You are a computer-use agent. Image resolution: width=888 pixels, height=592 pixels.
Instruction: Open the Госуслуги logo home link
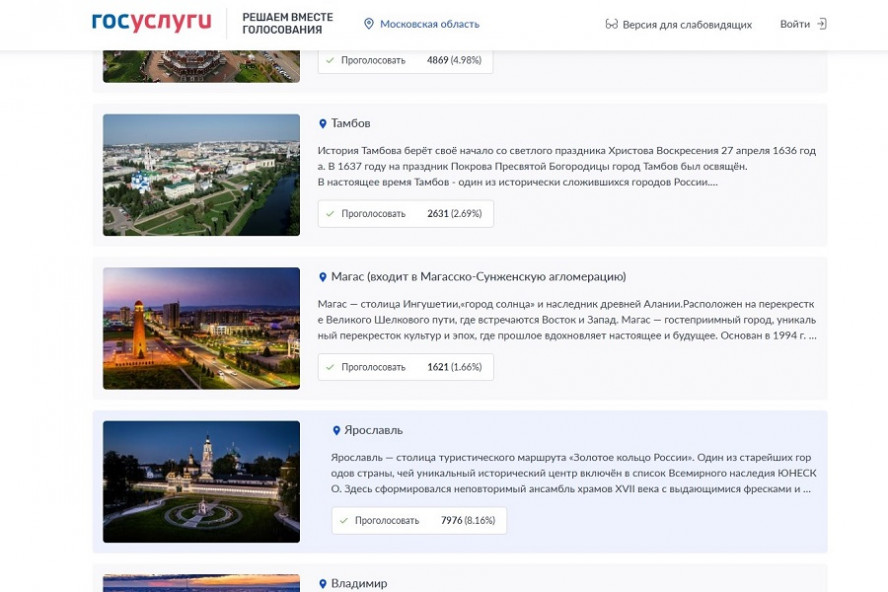(x=151, y=23)
